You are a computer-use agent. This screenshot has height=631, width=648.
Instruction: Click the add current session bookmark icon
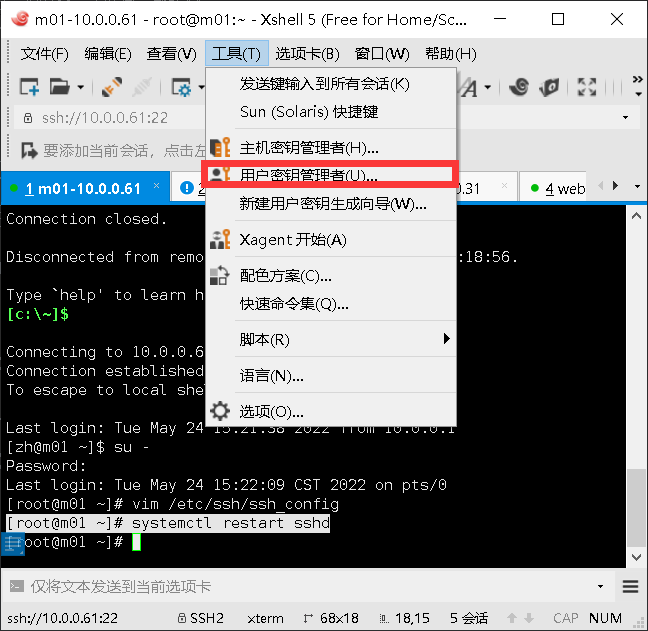point(29,150)
